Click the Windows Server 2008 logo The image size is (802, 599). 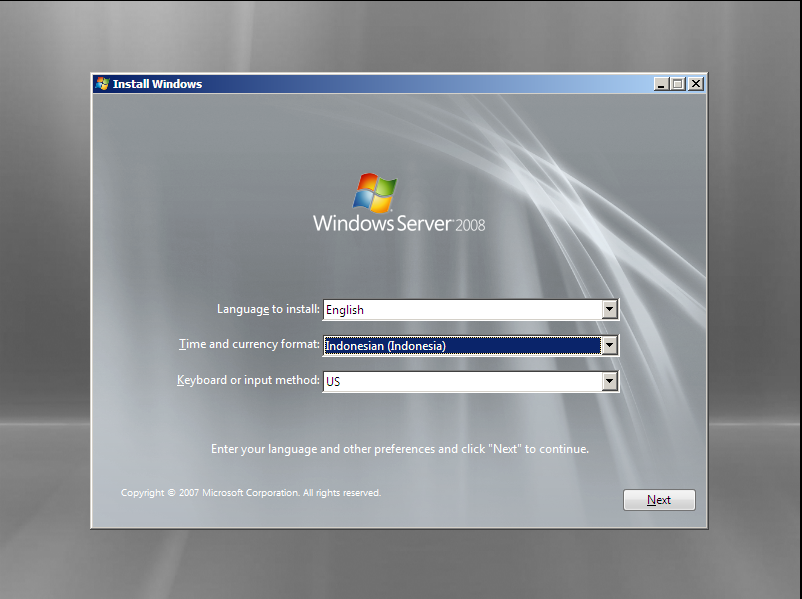[x=399, y=203]
